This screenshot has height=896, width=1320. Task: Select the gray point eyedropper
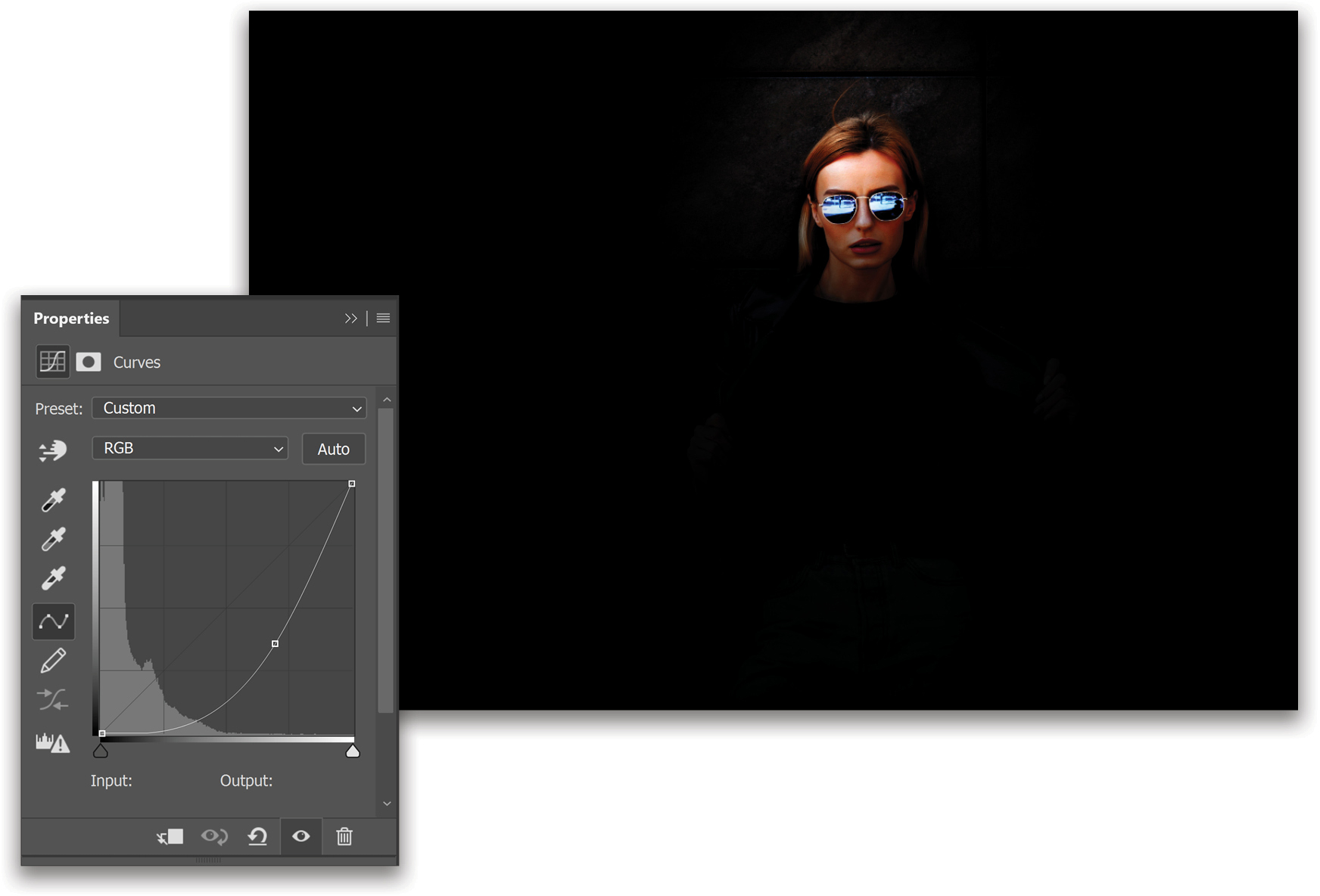coord(53,538)
